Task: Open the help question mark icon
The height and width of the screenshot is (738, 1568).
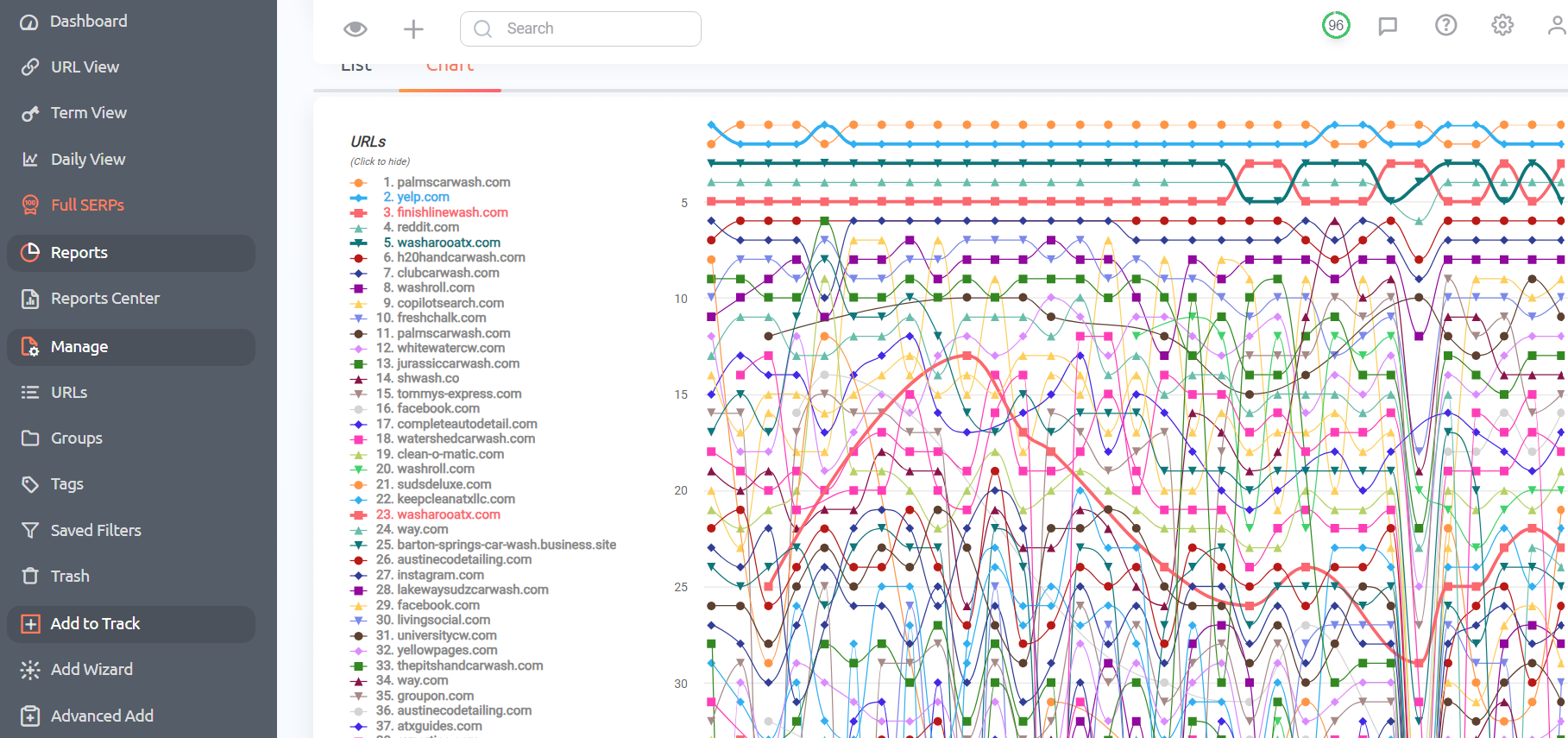Action: [1445, 25]
